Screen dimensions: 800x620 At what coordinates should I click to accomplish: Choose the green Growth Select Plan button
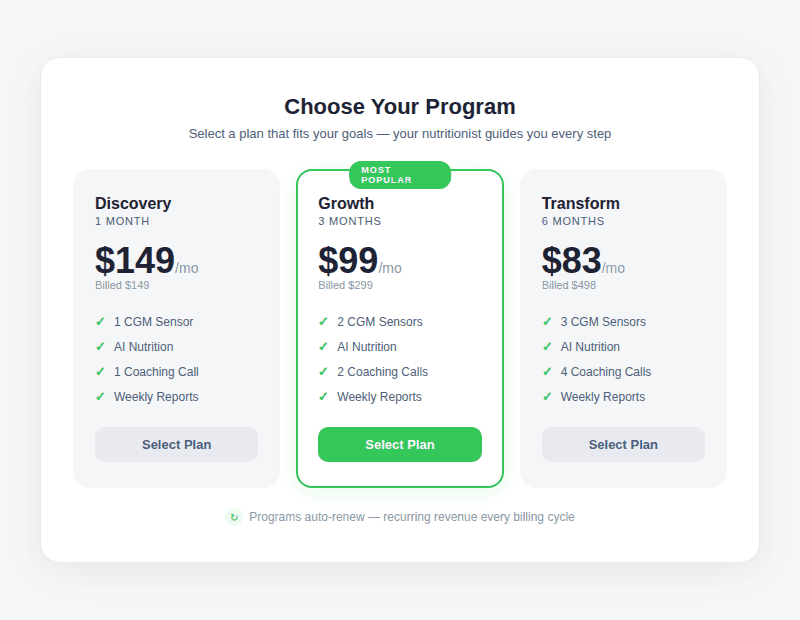point(400,444)
